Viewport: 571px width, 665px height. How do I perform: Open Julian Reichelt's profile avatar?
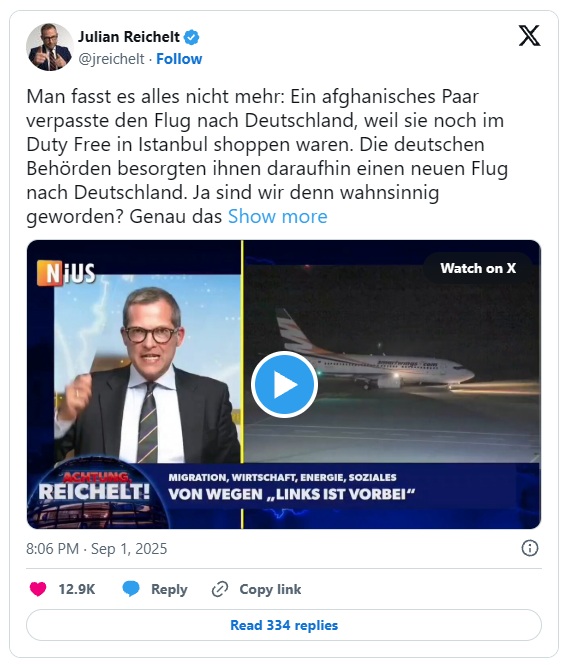(49, 47)
